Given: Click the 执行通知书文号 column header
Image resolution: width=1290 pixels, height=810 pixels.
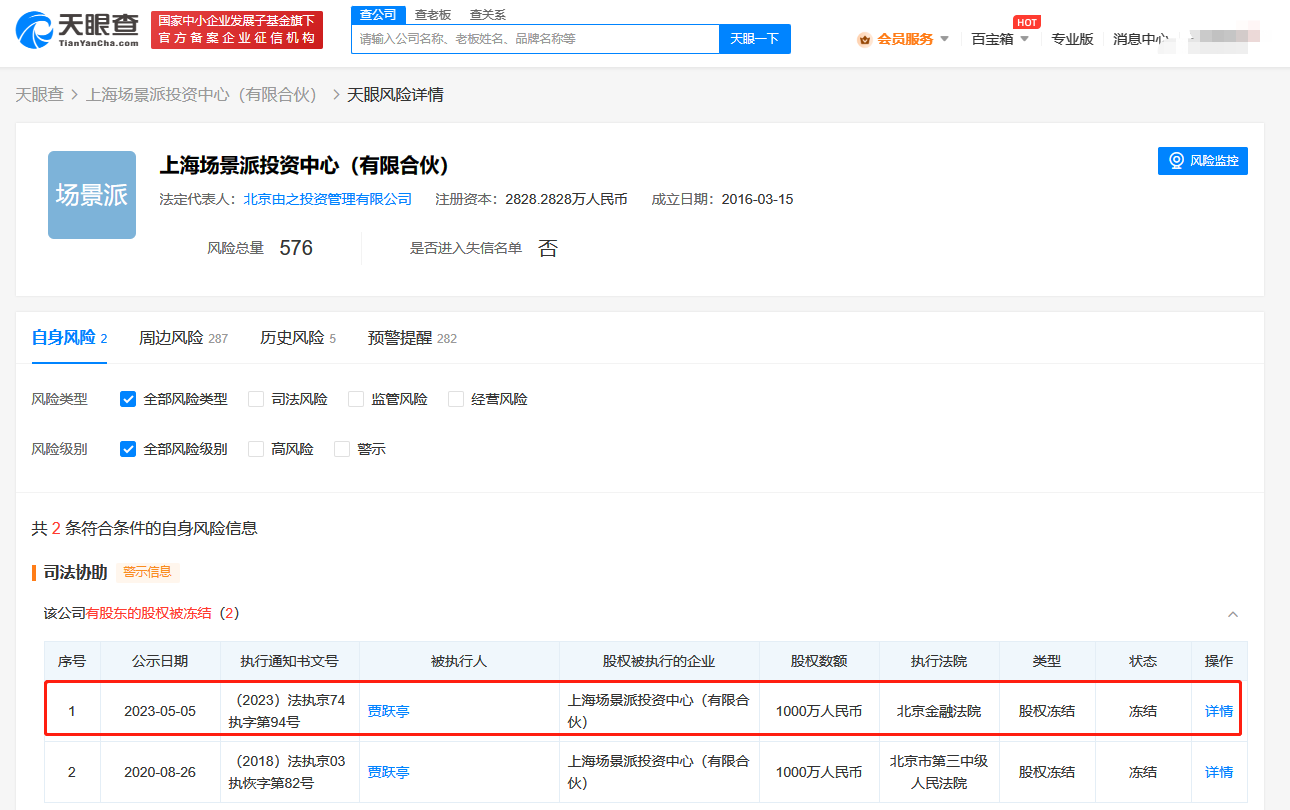Looking at the screenshot, I should 290,661.
